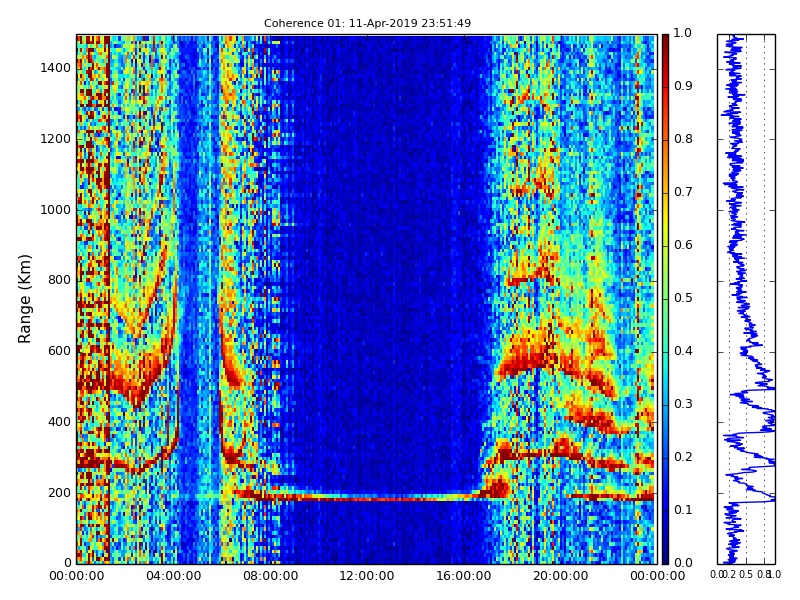Click the 08:00:00 time axis label
Image resolution: width=800 pixels, height=600 pixels.
(270, 576)
